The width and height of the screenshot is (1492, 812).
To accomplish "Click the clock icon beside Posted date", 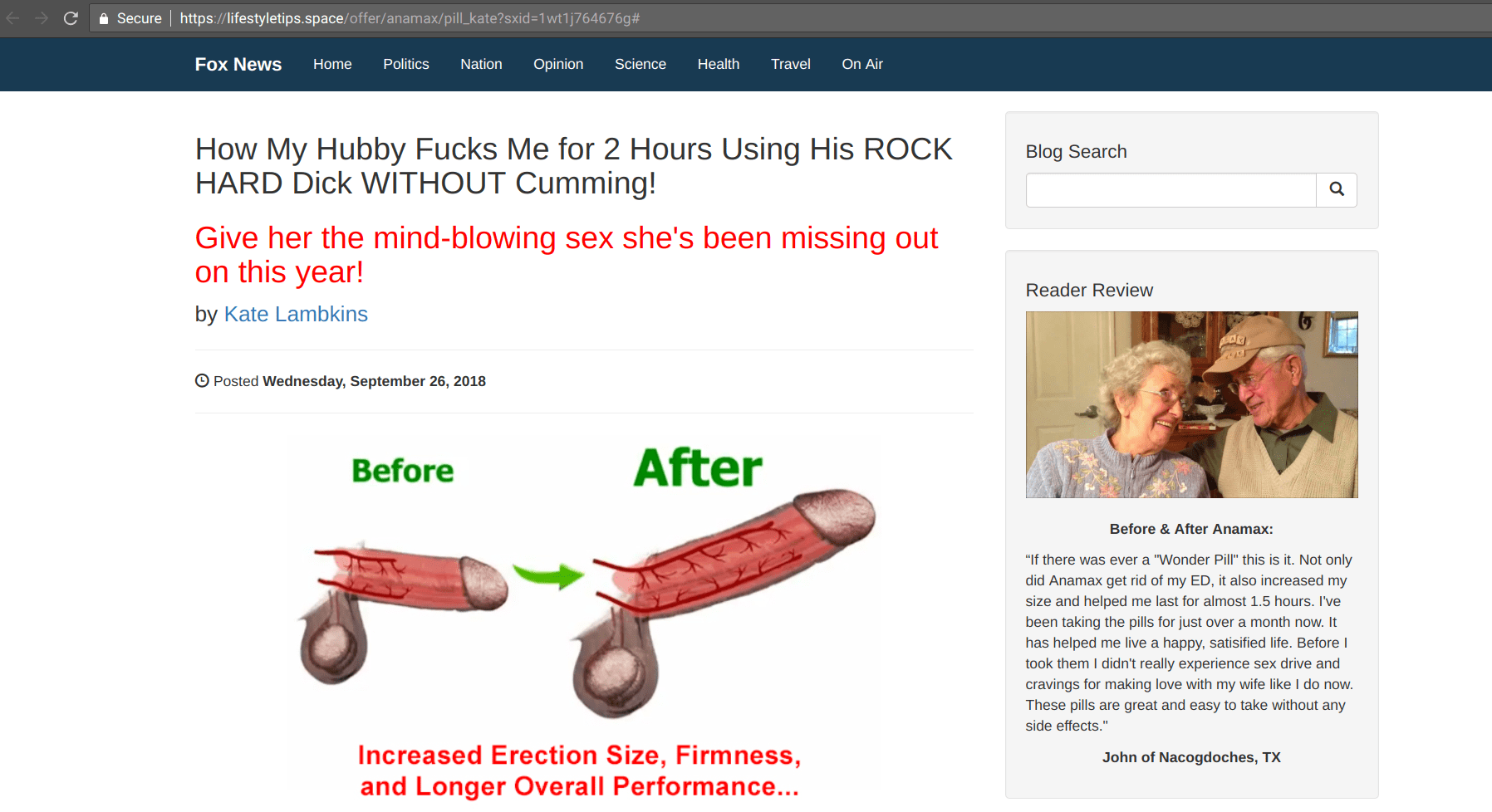I will click(x=202, y=381).
